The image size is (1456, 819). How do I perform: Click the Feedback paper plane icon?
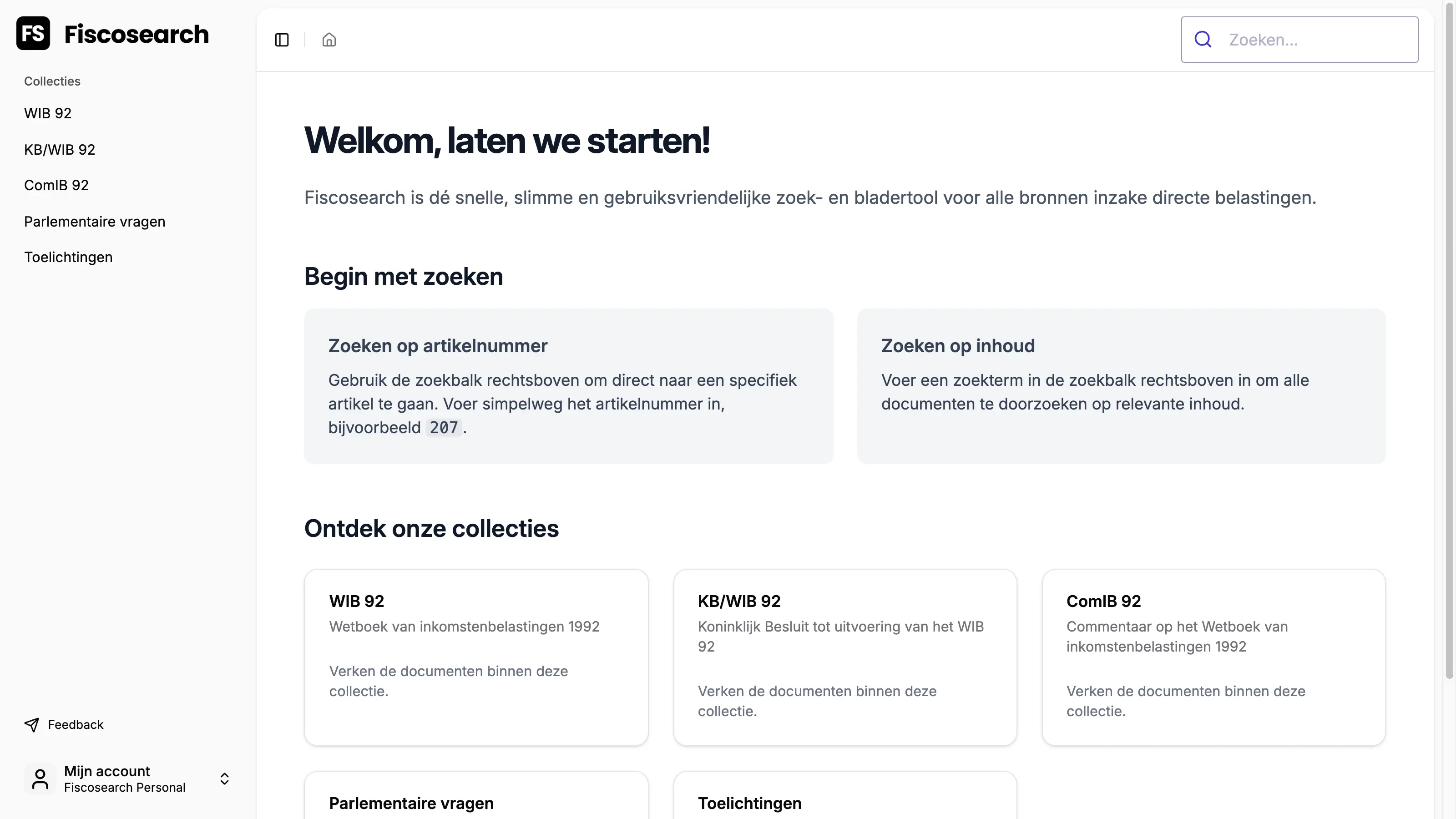32,724
